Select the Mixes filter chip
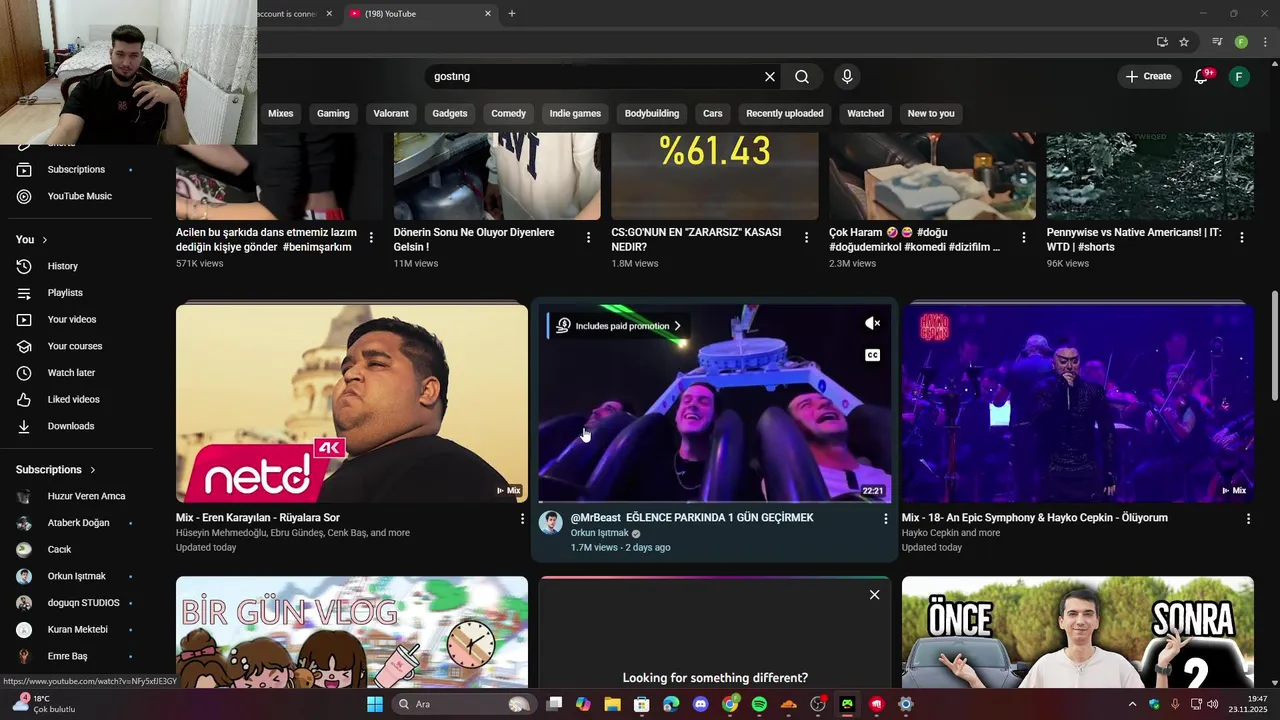Viewport: 1280px width, 720px height. click(281, 113)
